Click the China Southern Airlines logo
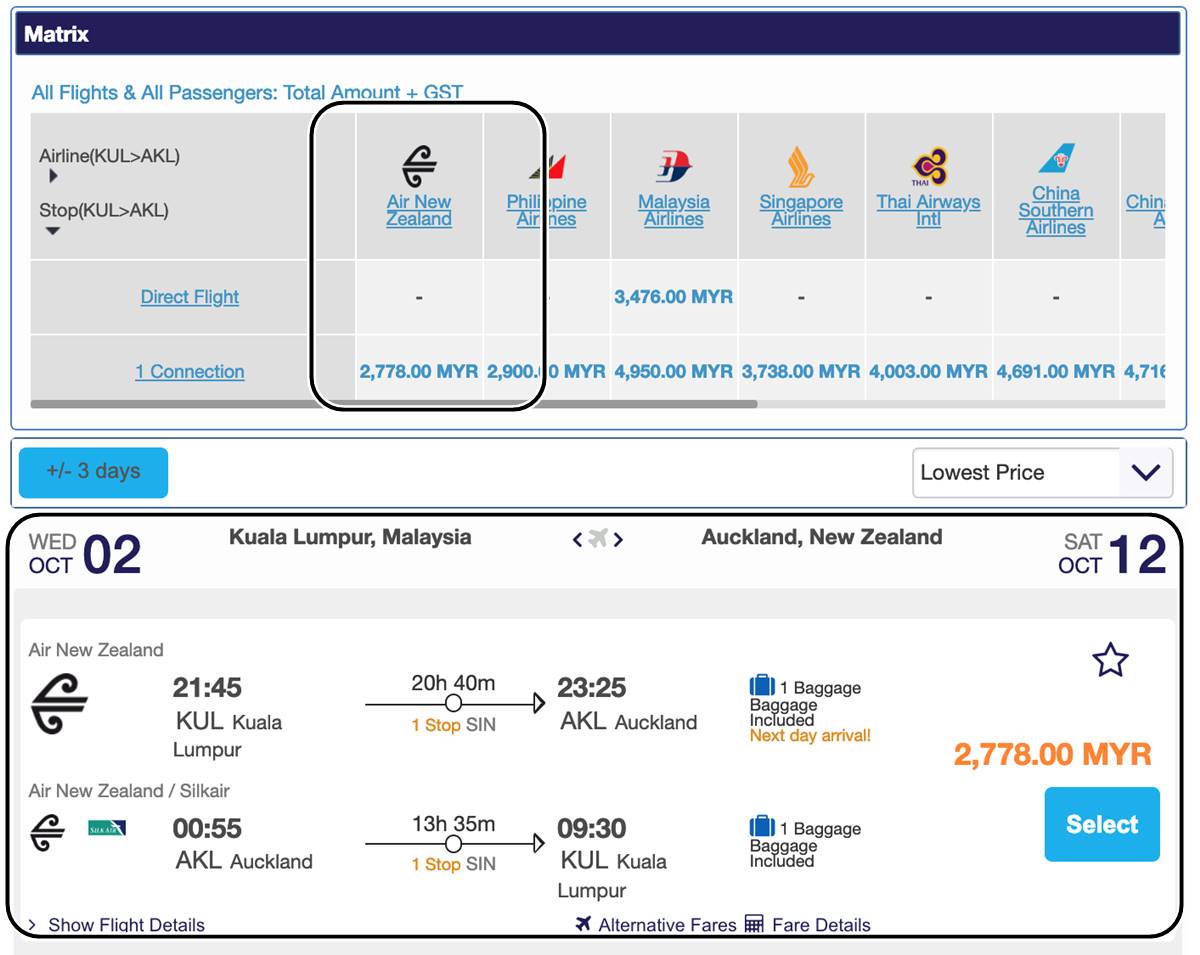The image size is (1200, 955). [x=1056, y=158]
